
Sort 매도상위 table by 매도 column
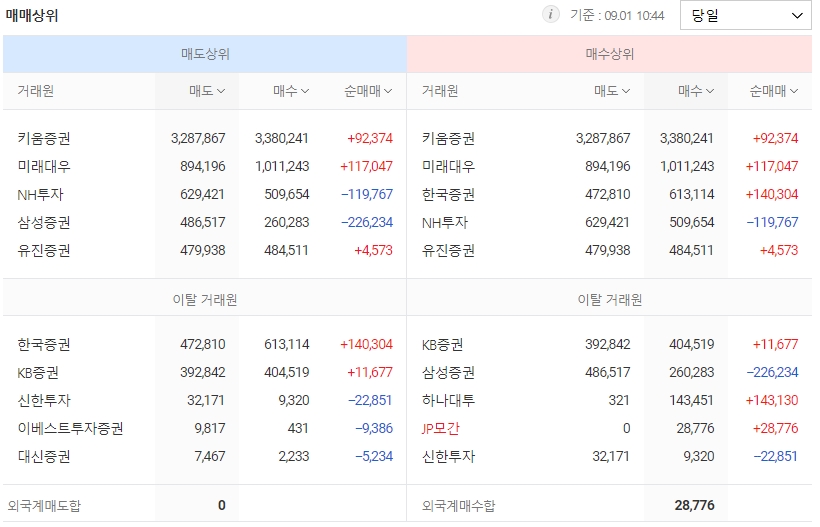[x=207, y=91]
